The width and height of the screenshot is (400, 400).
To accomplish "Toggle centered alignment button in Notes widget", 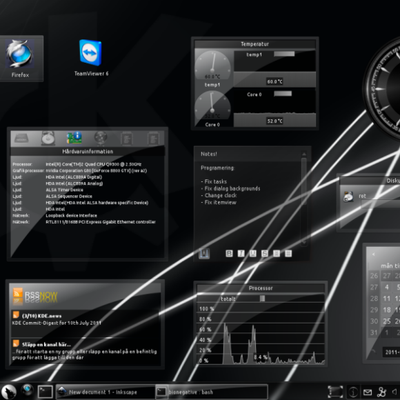I will coord(277,254).
